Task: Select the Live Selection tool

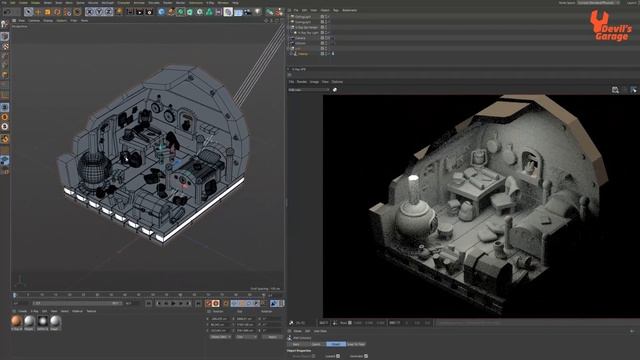Action: point(28,12)
